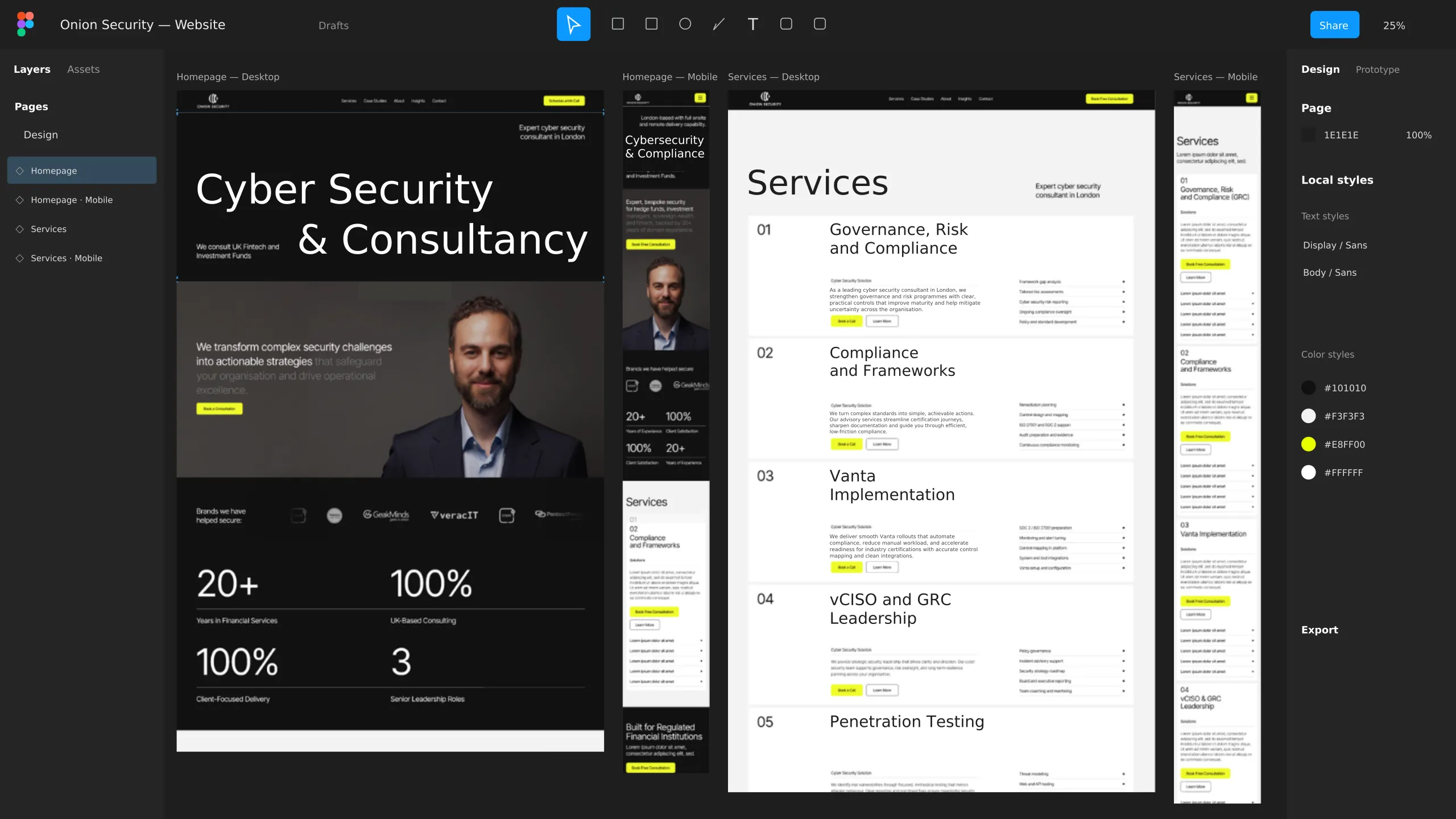The height and width of the screenshot is (819, 1456).
Task: Edit the page background hex value 1E1E1E
Action: click(1341, 135)
